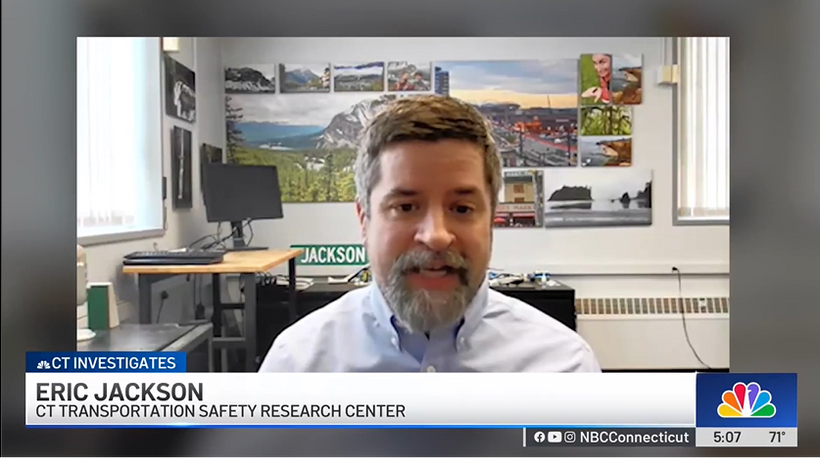Screen dimensions: 820x458
Task: Click the NBCConnecticut handle text
Action: click(634, 437)
